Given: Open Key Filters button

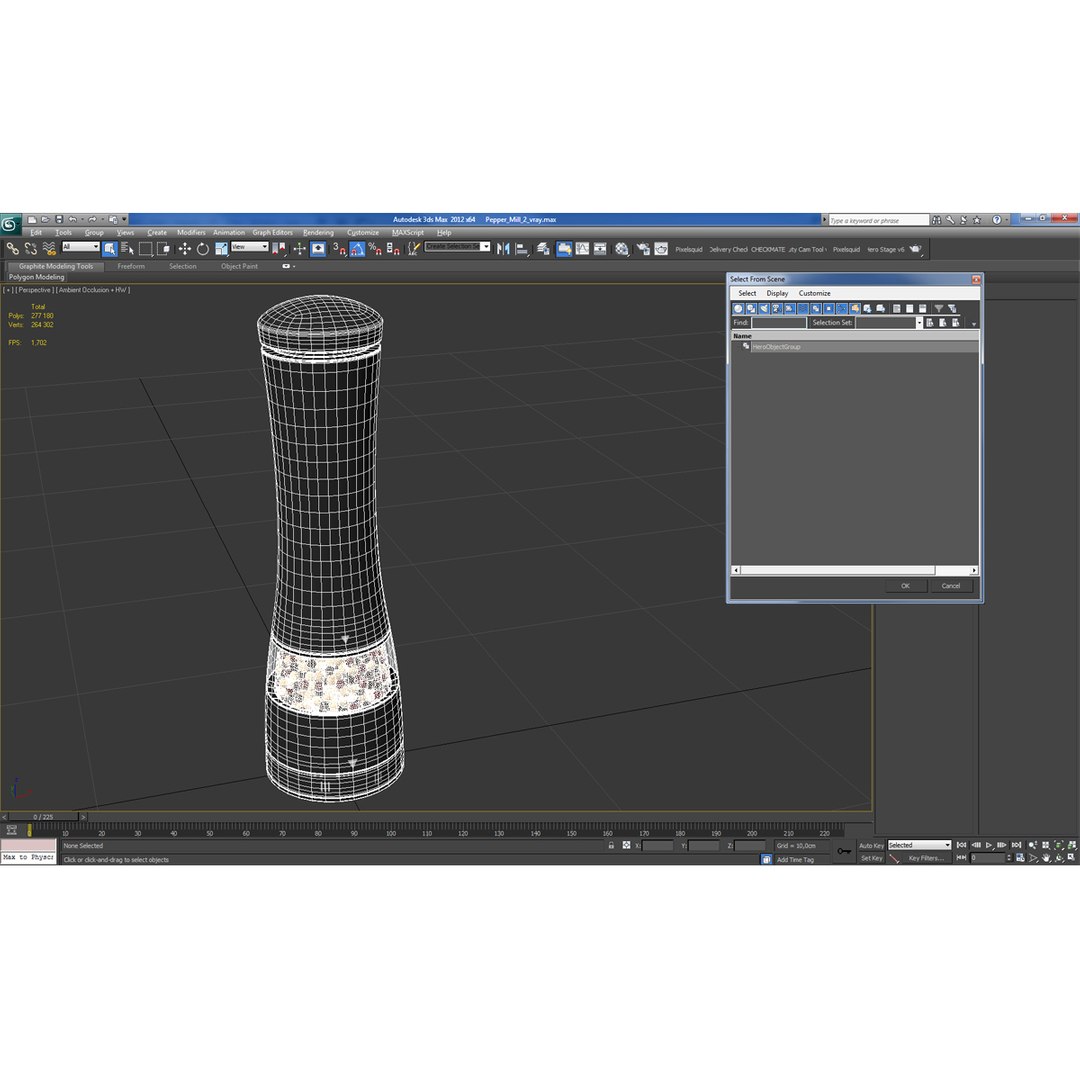Looking at the screenshot, I should coord(926,858).
